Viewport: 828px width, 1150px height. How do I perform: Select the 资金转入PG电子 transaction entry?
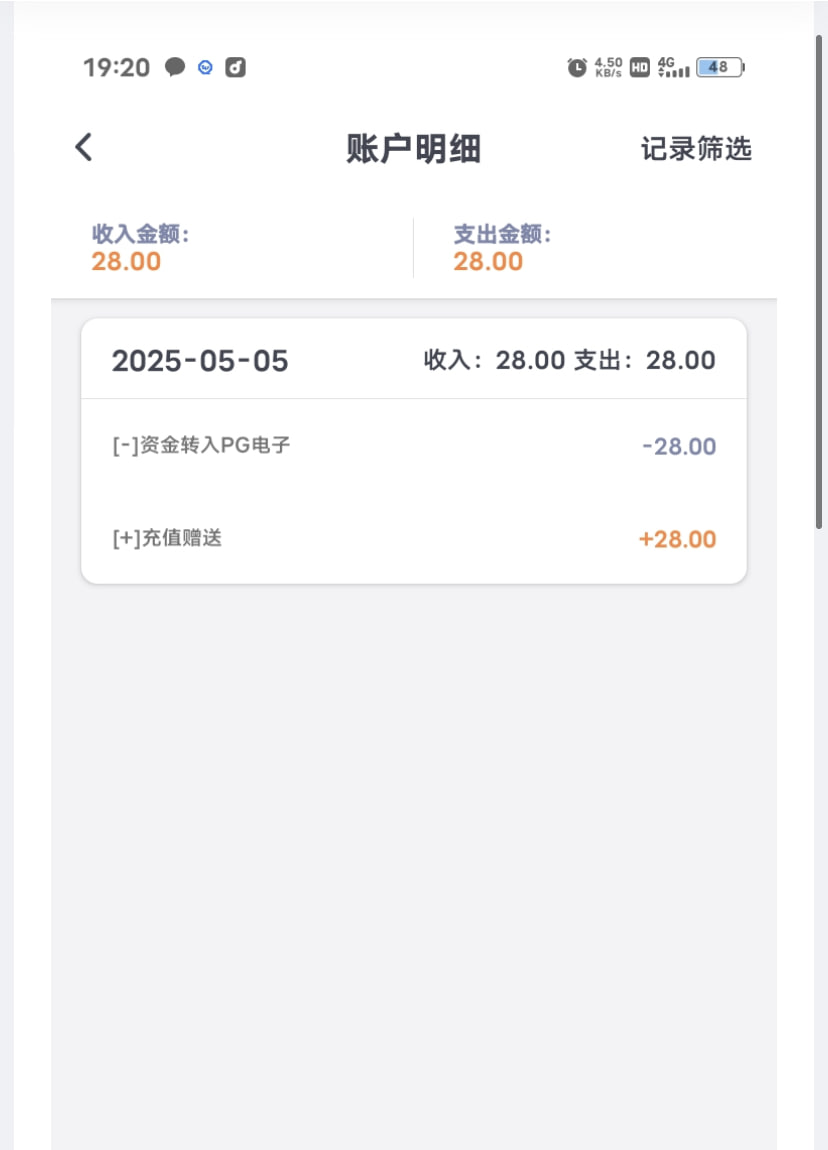pos(202,445)
